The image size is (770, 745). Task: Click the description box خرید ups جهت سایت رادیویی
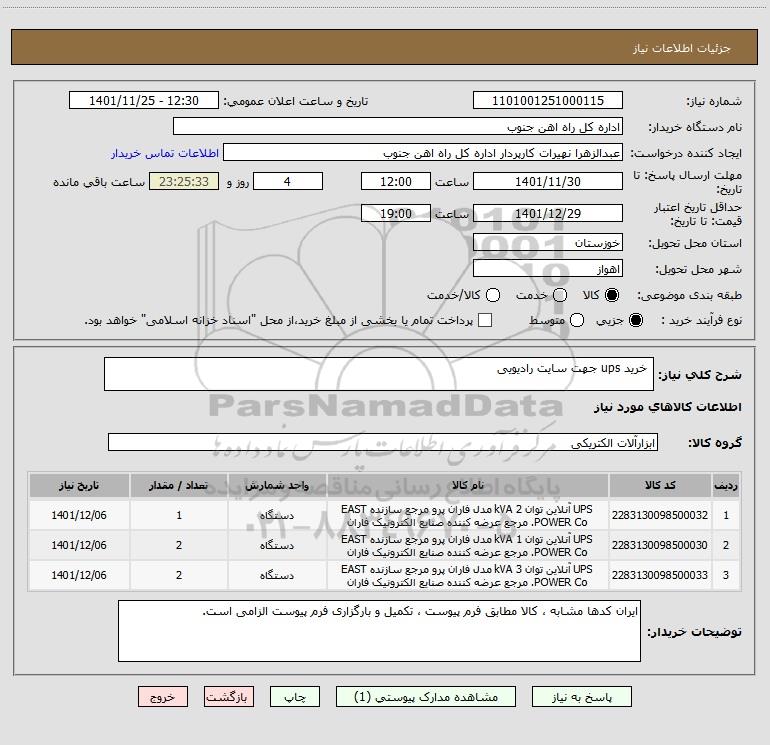point(379,374)
